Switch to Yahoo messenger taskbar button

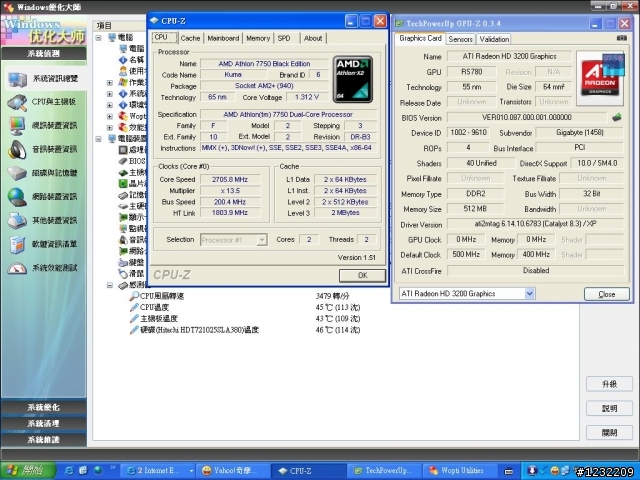point(233,471)
